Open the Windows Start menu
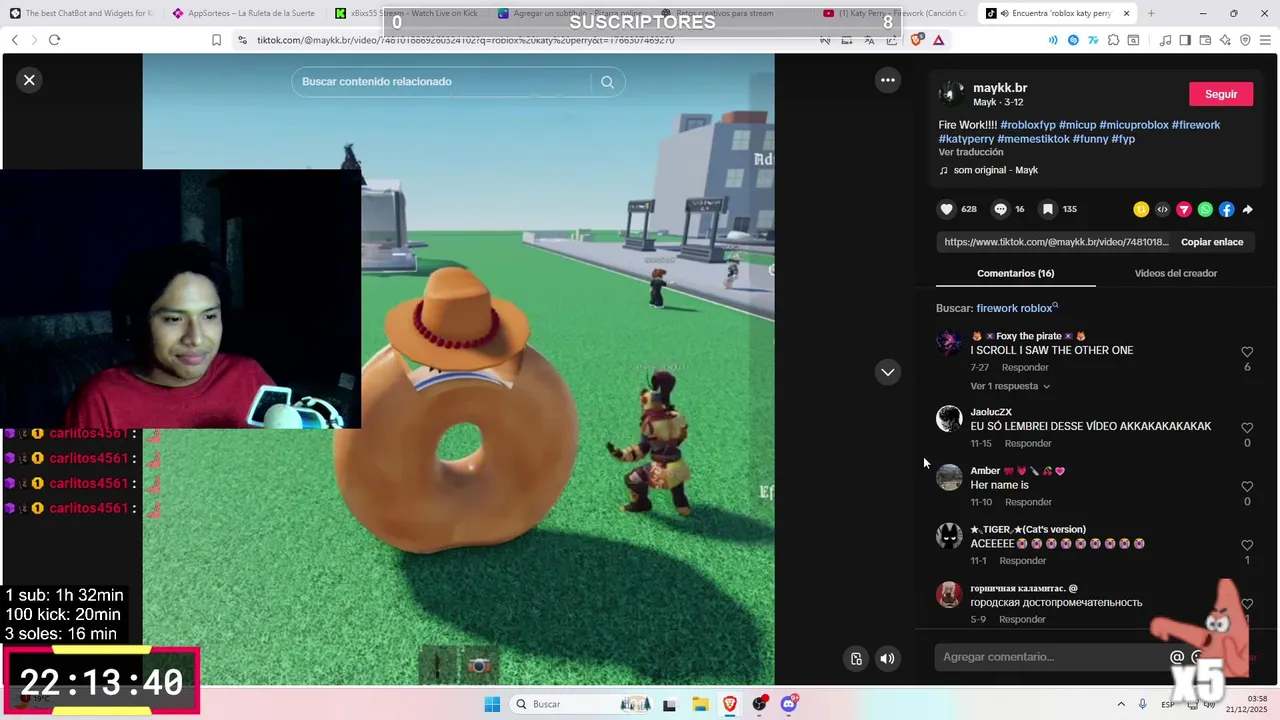This screenshot has width=1280, height=720. click(492, 704)
